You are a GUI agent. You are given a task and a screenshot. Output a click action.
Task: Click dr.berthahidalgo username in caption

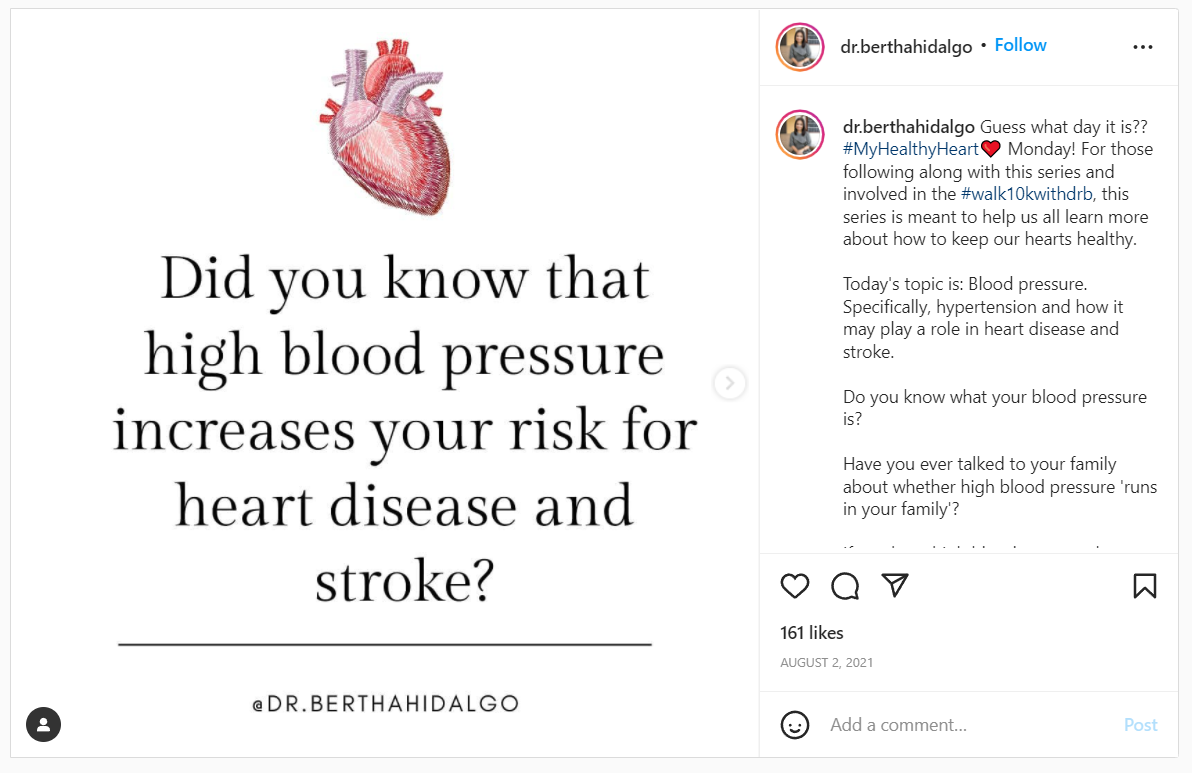(909, 127)
